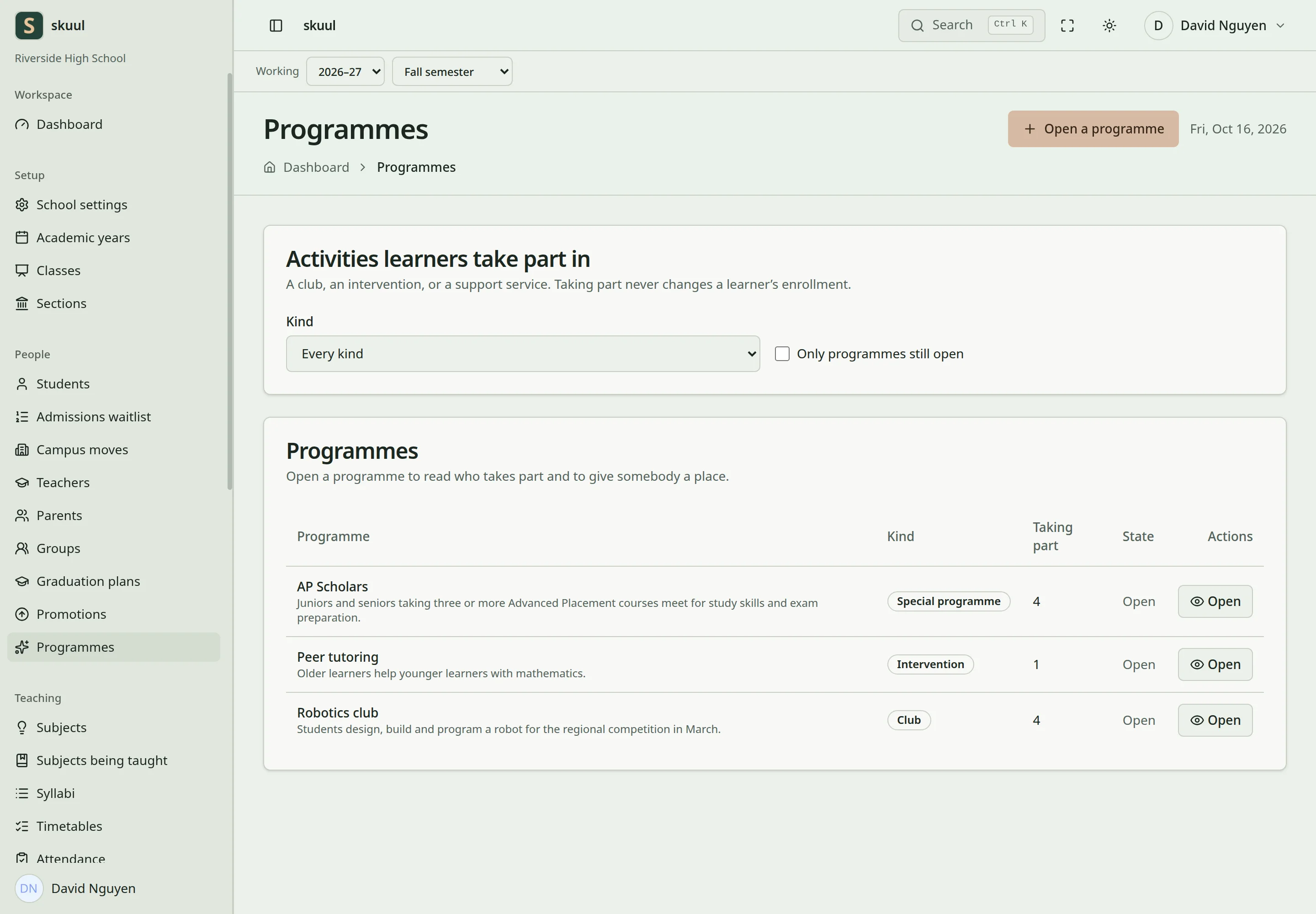The image size is (1316, 914).
Task: Click the Special programme badge
Action: 948,601
